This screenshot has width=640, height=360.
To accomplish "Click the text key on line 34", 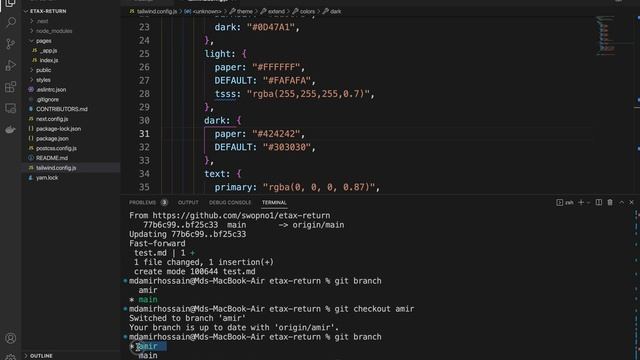I will click(215, 174).
